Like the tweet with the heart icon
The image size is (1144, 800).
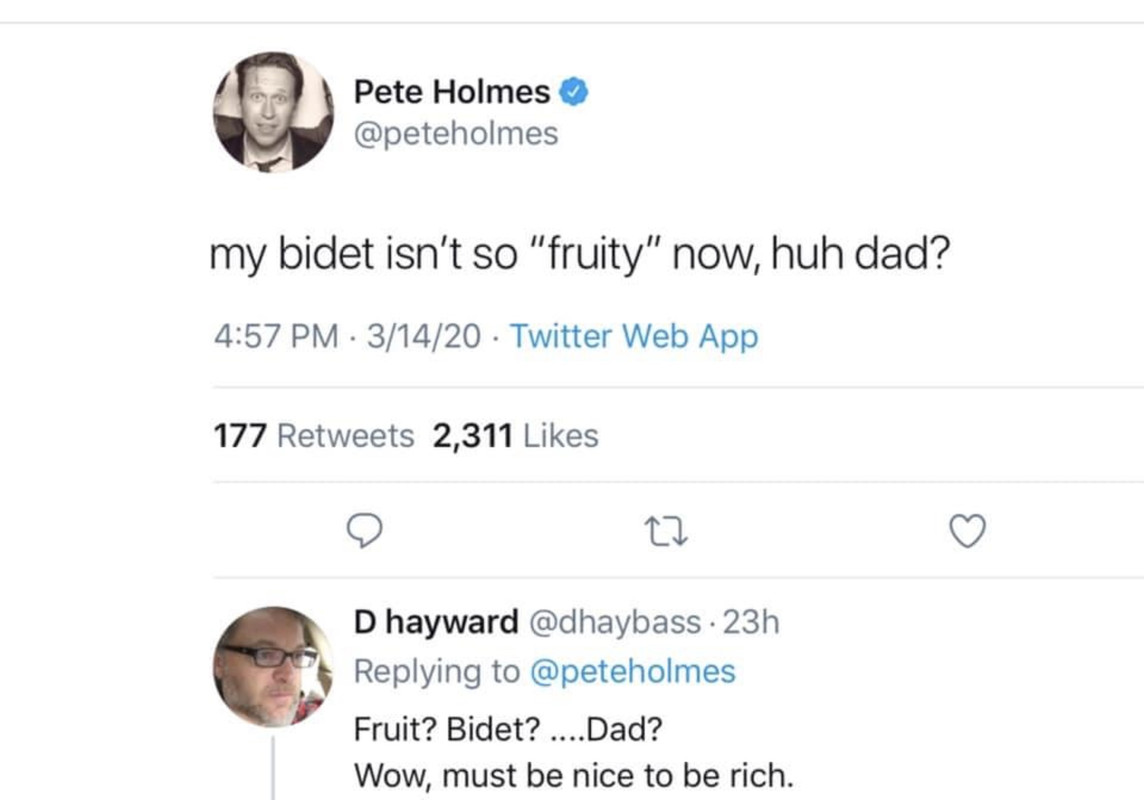click(x=966, y=532)
